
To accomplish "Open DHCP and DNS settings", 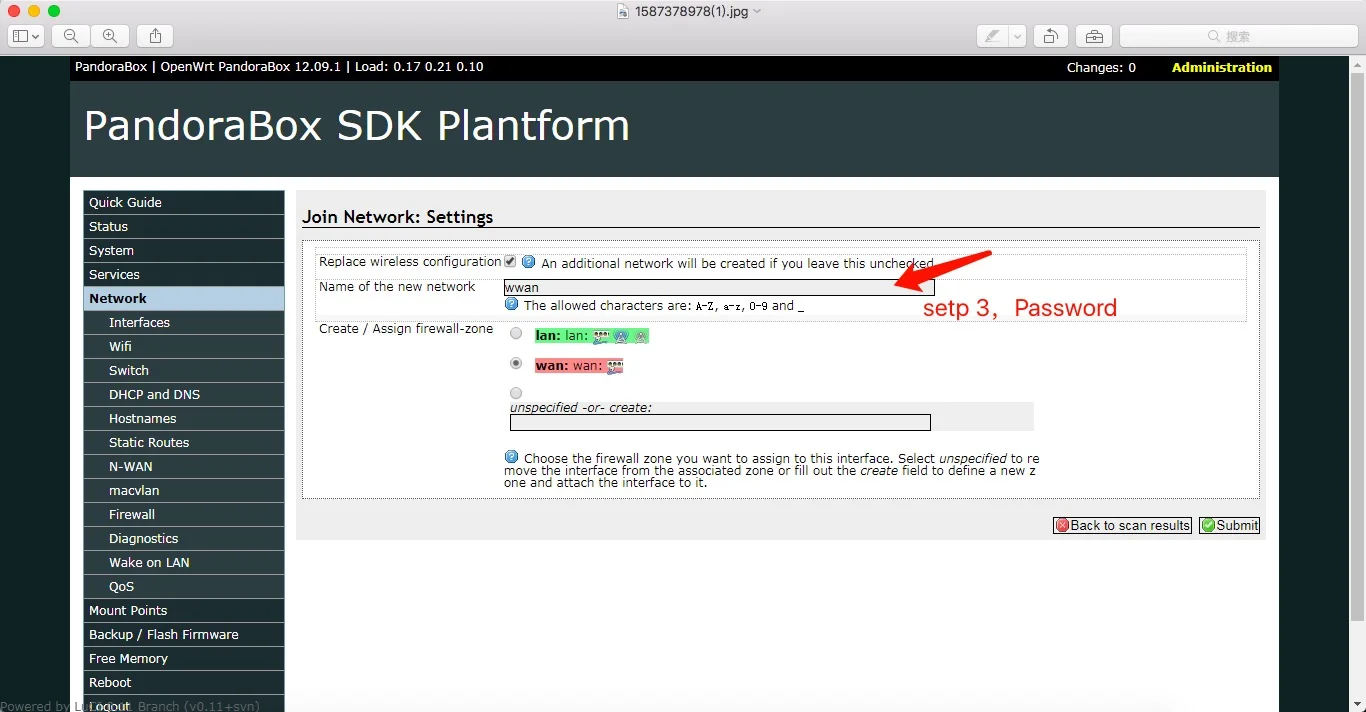I will tap(184, 394).
